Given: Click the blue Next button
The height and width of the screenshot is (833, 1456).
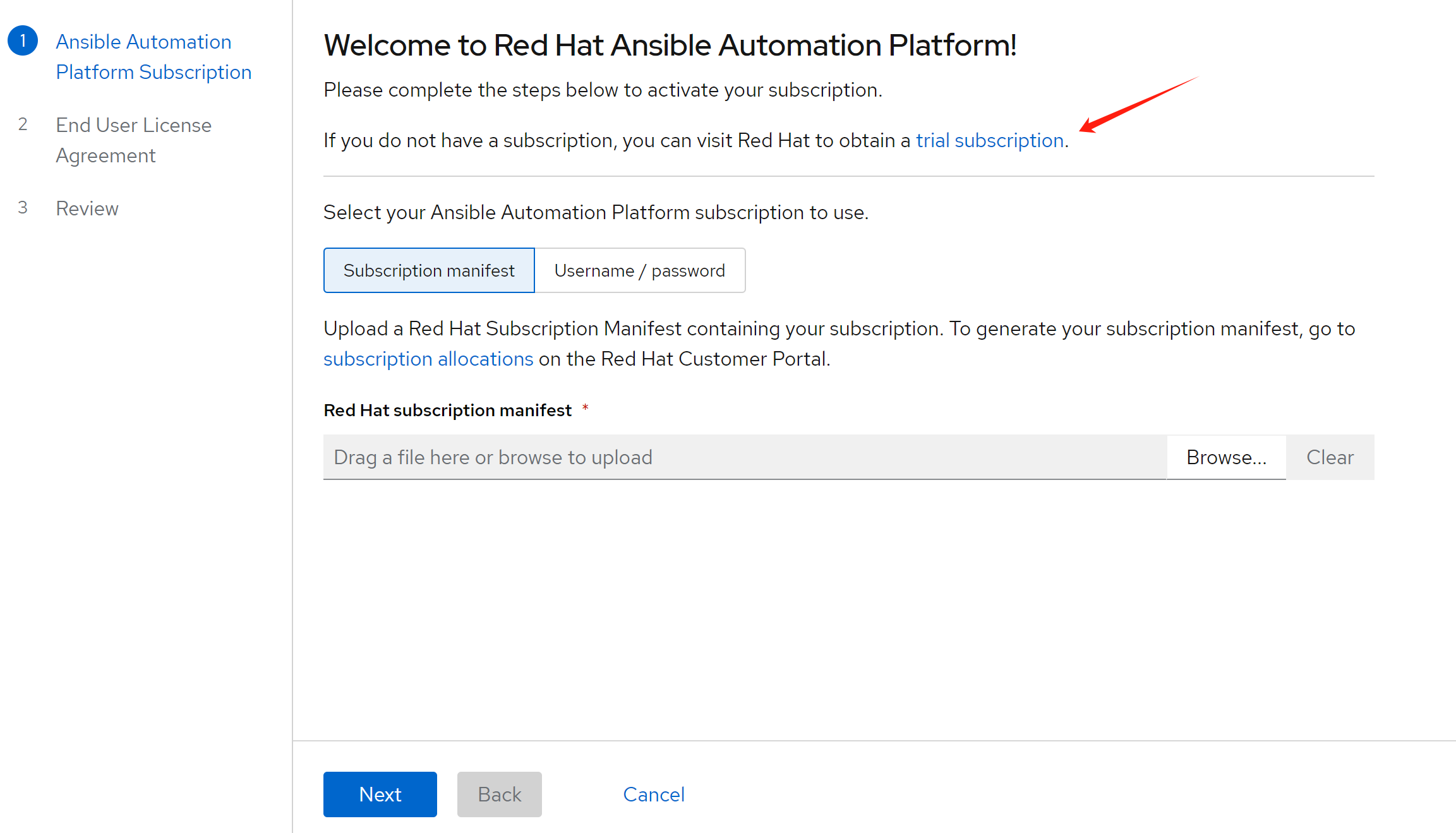Looking at the screenshot, I should click(x=380, y=794).
